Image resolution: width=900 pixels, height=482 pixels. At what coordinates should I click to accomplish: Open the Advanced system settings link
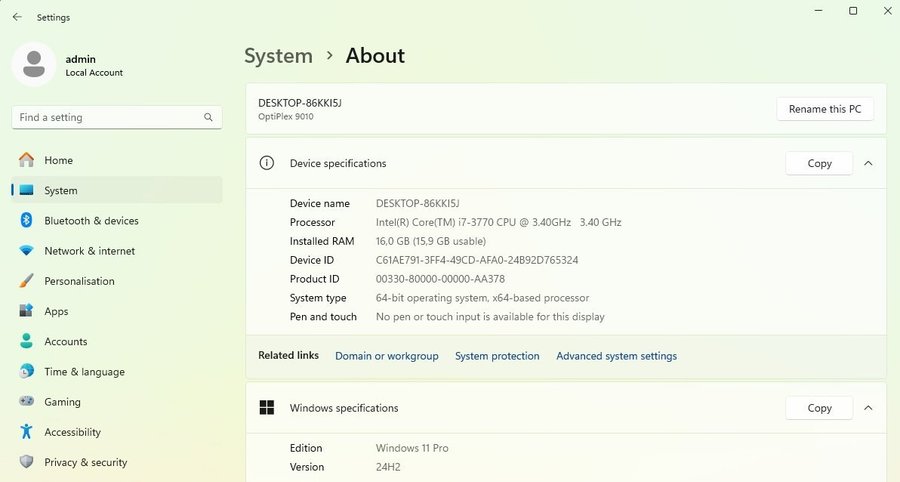coord(616,356)
